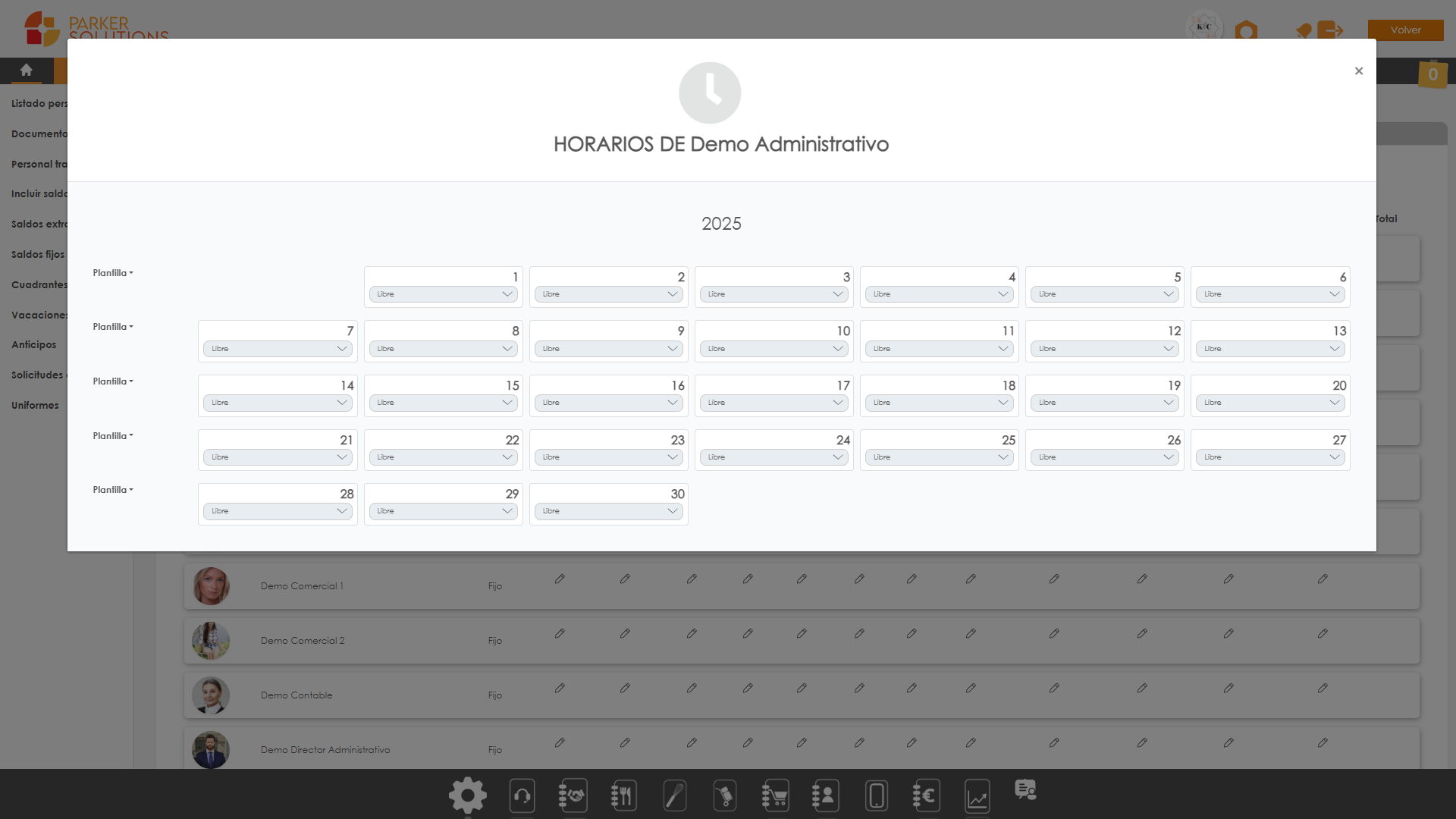This screenshot has width=1456, height=819.
Task: Click the people/HR icon in taskbar
Action: coord(825,795)
